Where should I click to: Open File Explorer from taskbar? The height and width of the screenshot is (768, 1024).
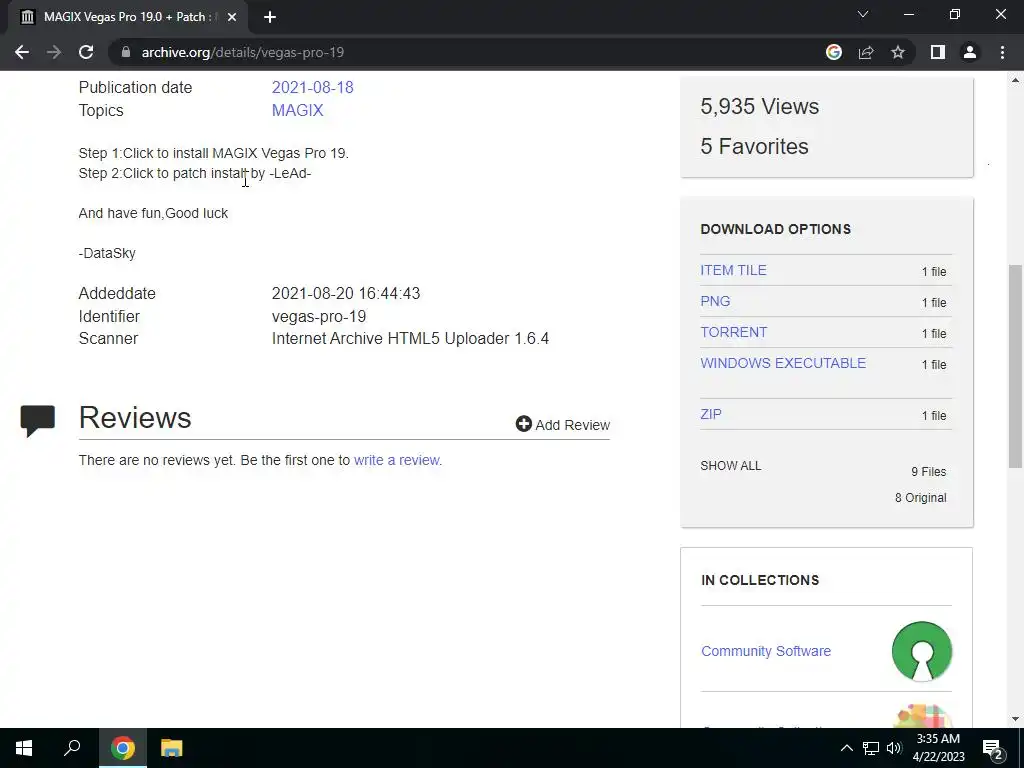tap(172, 748)
